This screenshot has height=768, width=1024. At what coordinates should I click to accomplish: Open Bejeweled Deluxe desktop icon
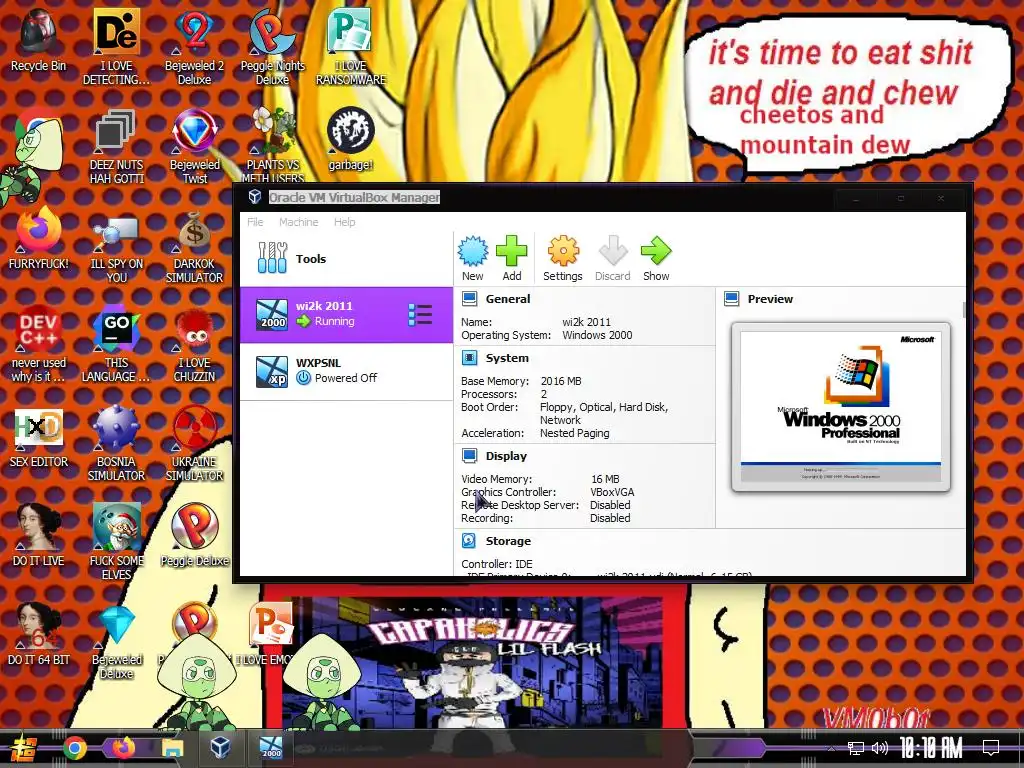pos(116,641)
